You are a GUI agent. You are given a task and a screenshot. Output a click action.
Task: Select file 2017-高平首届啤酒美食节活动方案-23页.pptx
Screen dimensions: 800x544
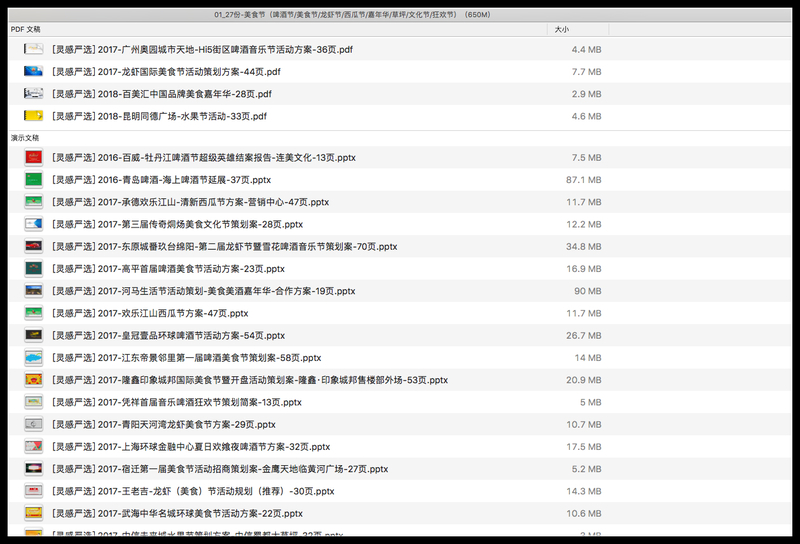pyautogui.click(x=168, y=268)
